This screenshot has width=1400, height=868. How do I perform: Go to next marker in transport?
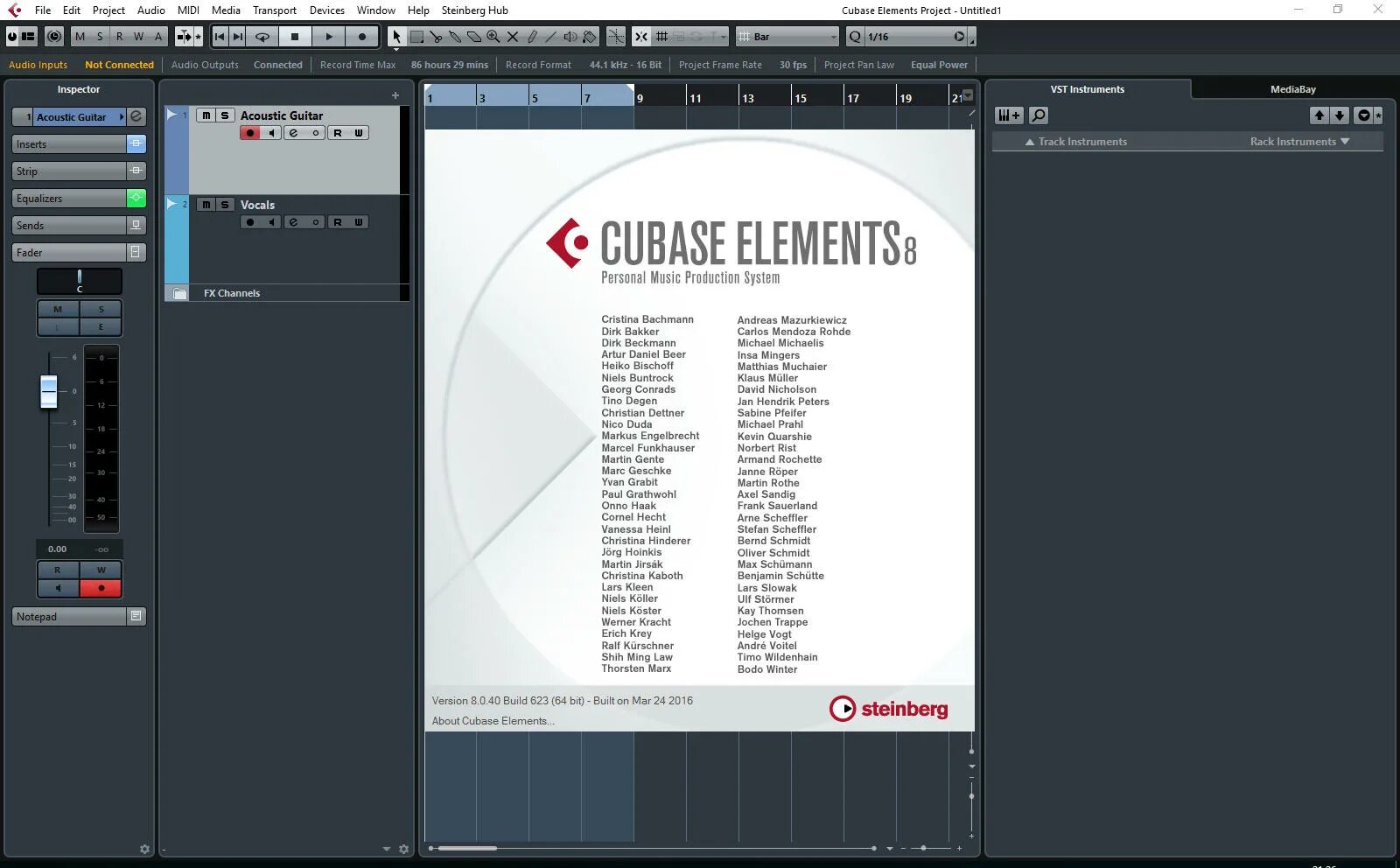pos(238,37)
